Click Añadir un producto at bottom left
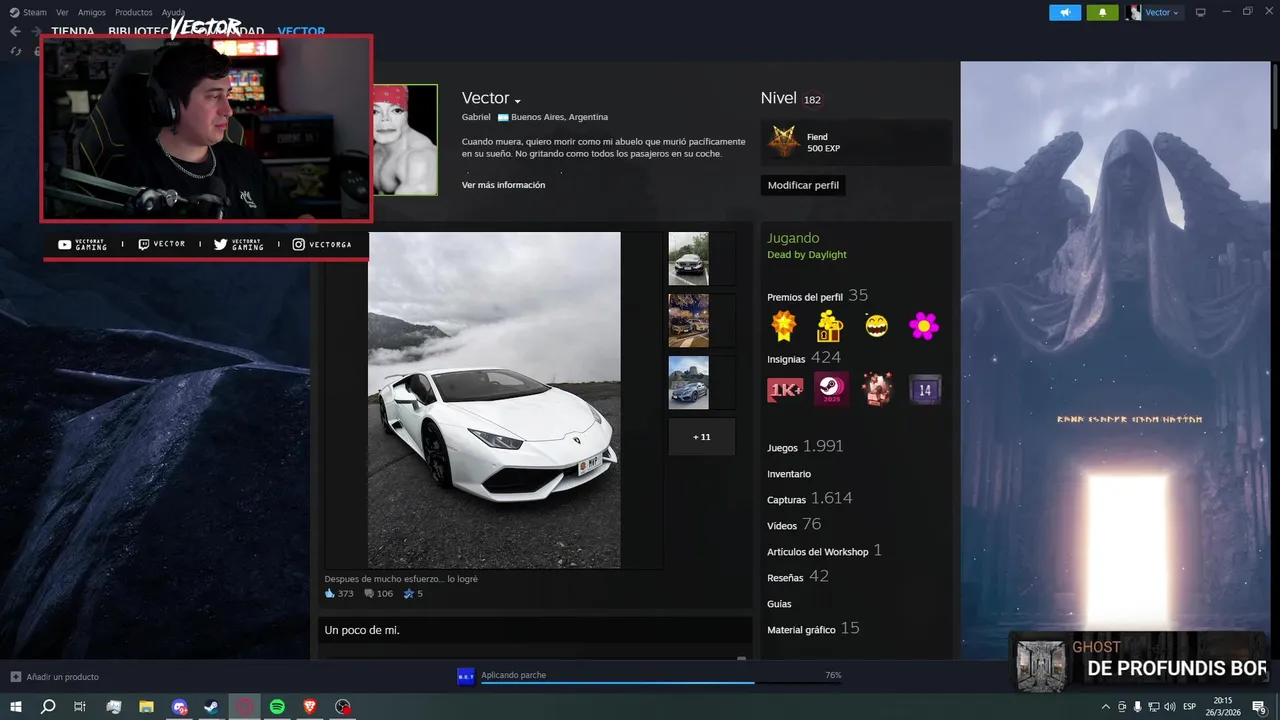This screenshot has height=720, width=1280. click(x=55, y=677)
